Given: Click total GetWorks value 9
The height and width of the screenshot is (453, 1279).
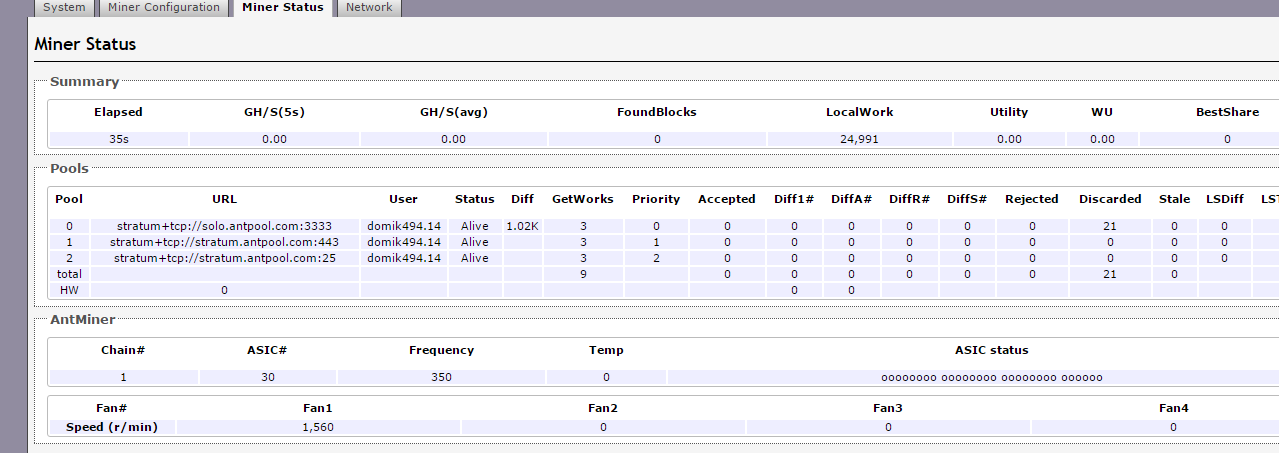Looking at the screenshot, I should (583, 274).
